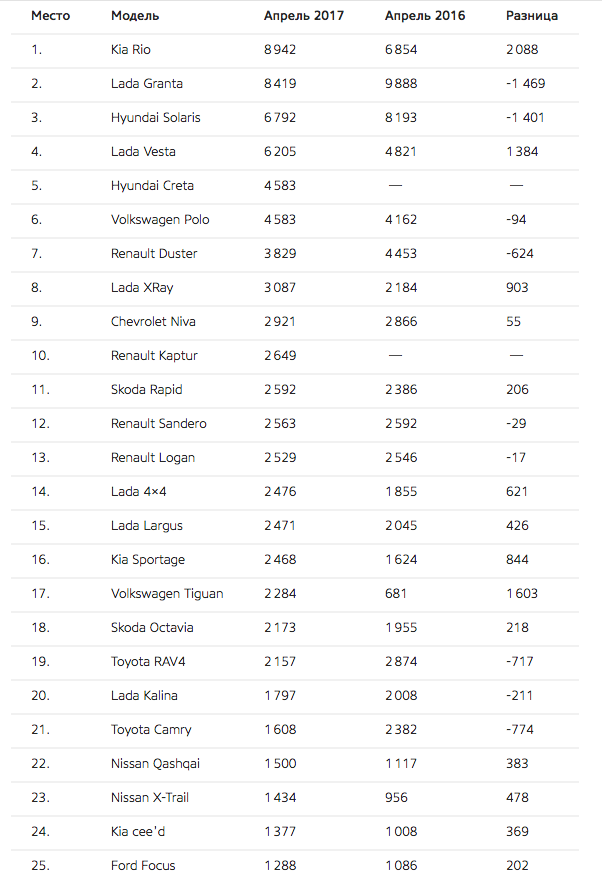The image size is (602, 896).
Task: Click Hyundai Creta in the table
Action: [x=152, y=186]
